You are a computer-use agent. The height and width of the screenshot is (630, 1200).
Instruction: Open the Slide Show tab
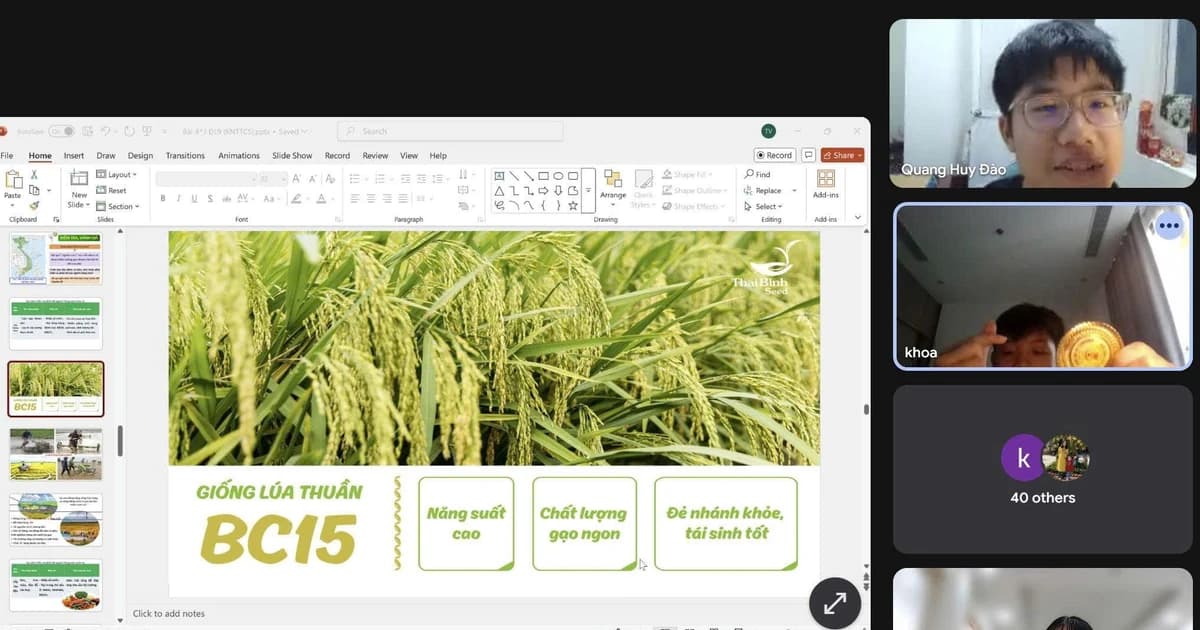(x=292, y=156)
